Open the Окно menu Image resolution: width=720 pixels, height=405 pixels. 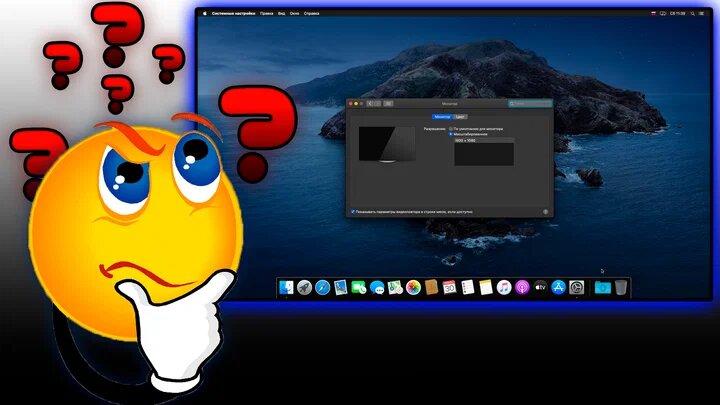tap(294, 13)
